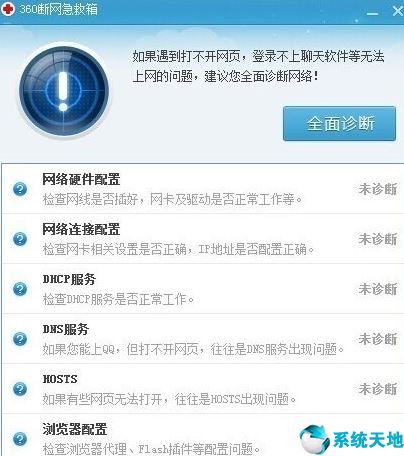Select the HOSTS row title
The width and height of the screenshot is (404, 456).
pos(60,379)
